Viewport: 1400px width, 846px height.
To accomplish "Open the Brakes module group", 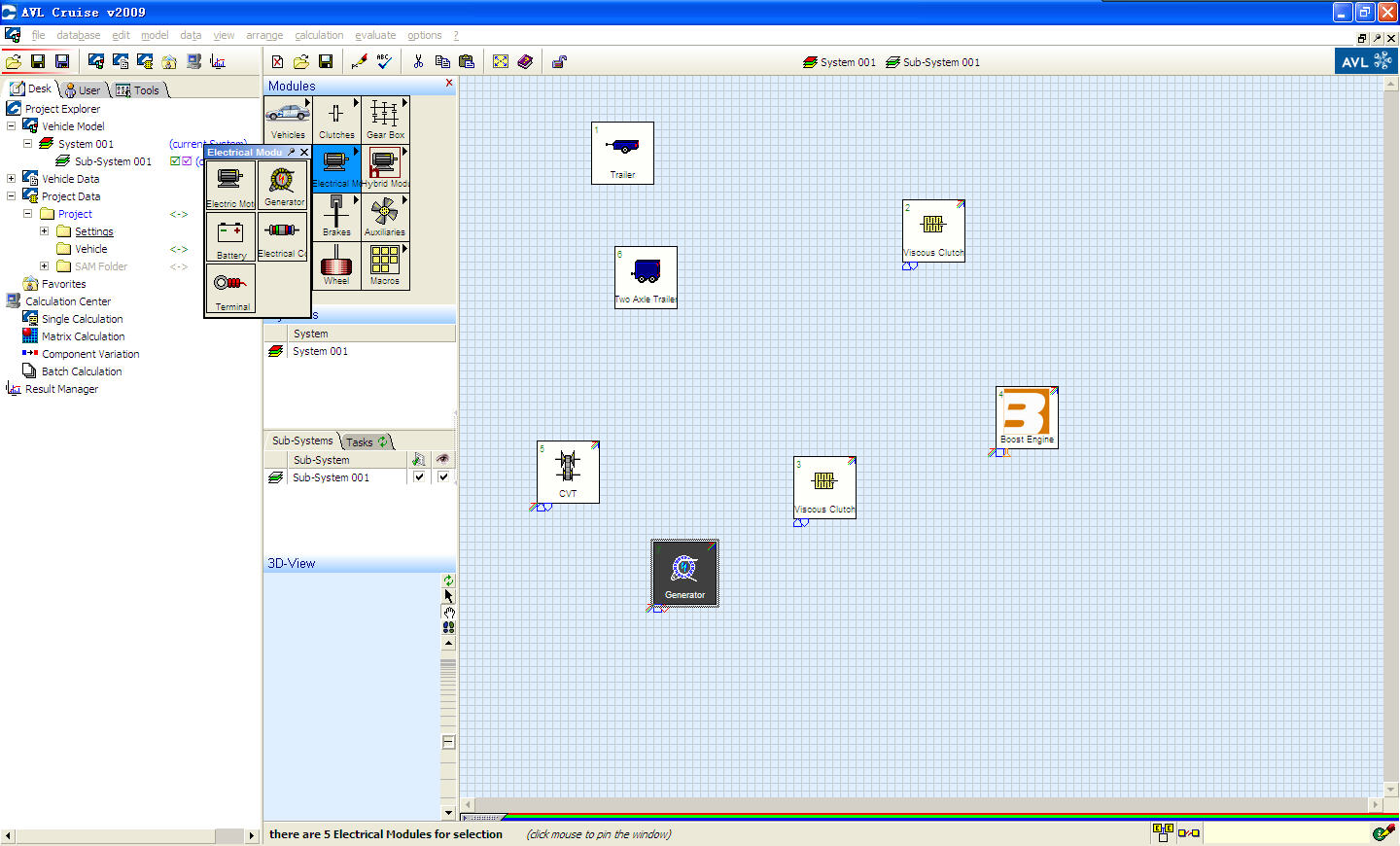I will click(x=336, y=217).
